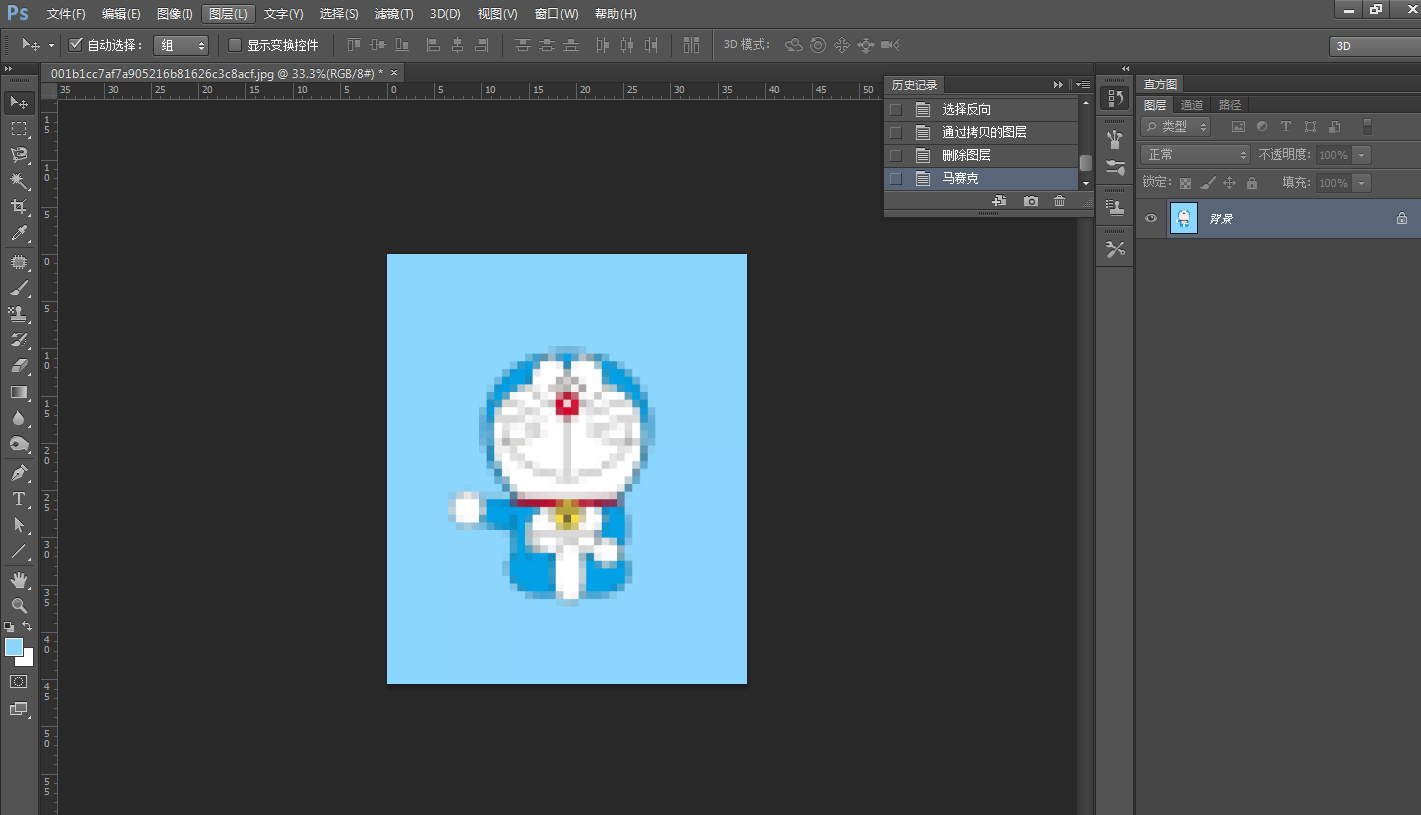The height and width of the screenshot is (815, 1421).
Task: Switch to the 通道 tab
Action: point(1191,105)
